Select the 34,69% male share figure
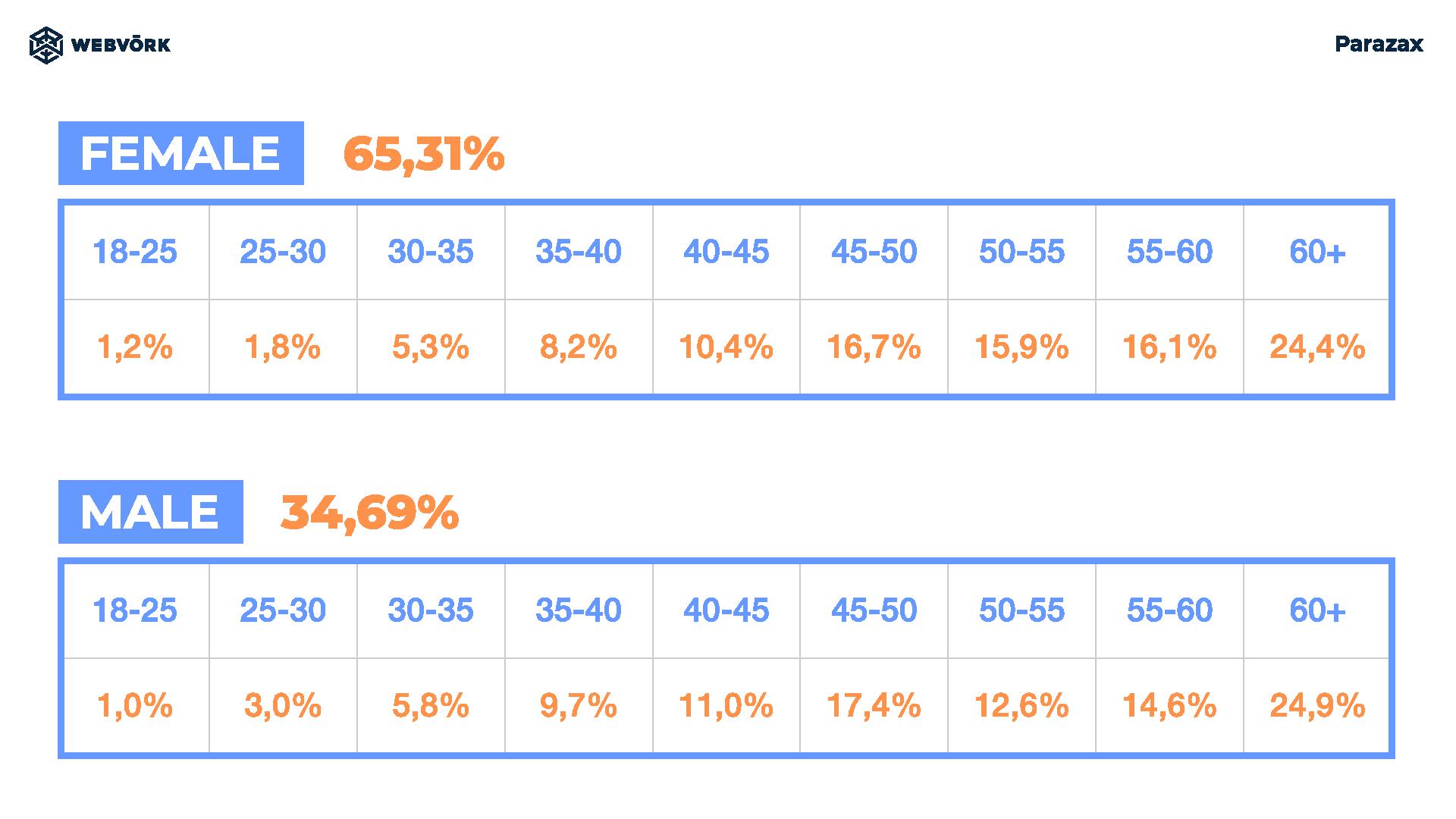The height and width of the screenshot is (819, 1456). pos(369,513)
